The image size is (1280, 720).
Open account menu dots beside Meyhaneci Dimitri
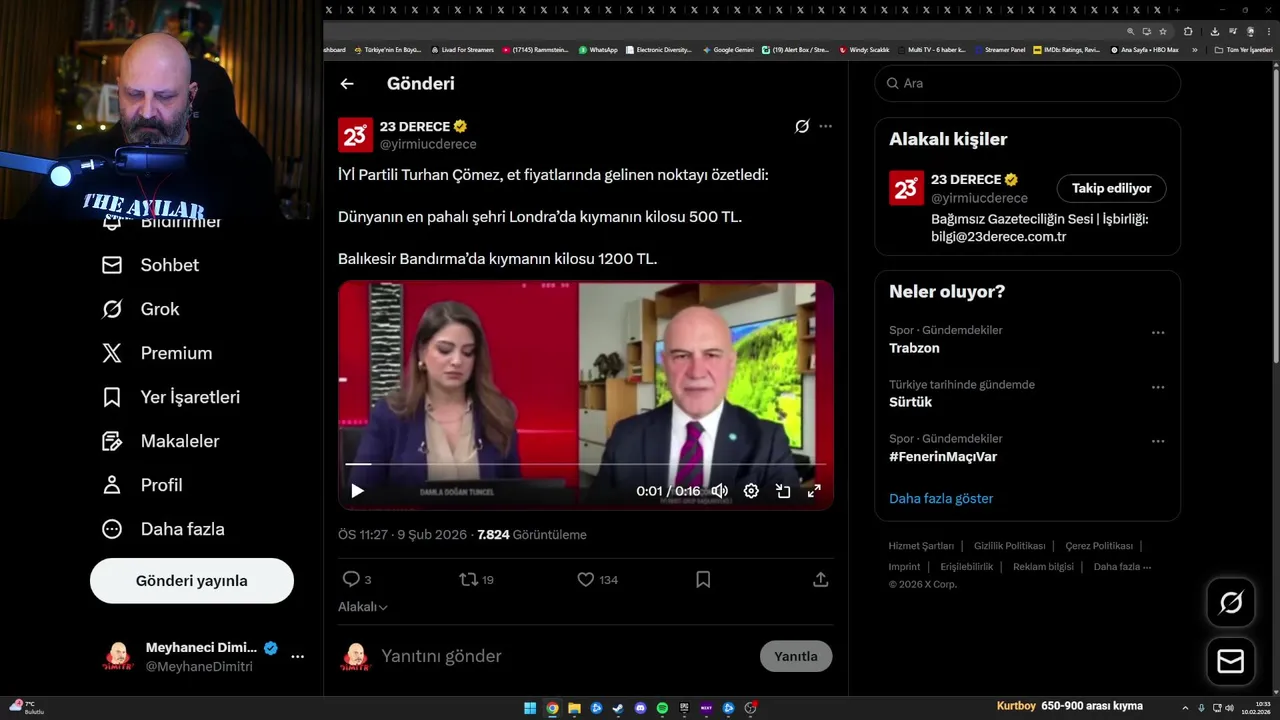(297, 657)
